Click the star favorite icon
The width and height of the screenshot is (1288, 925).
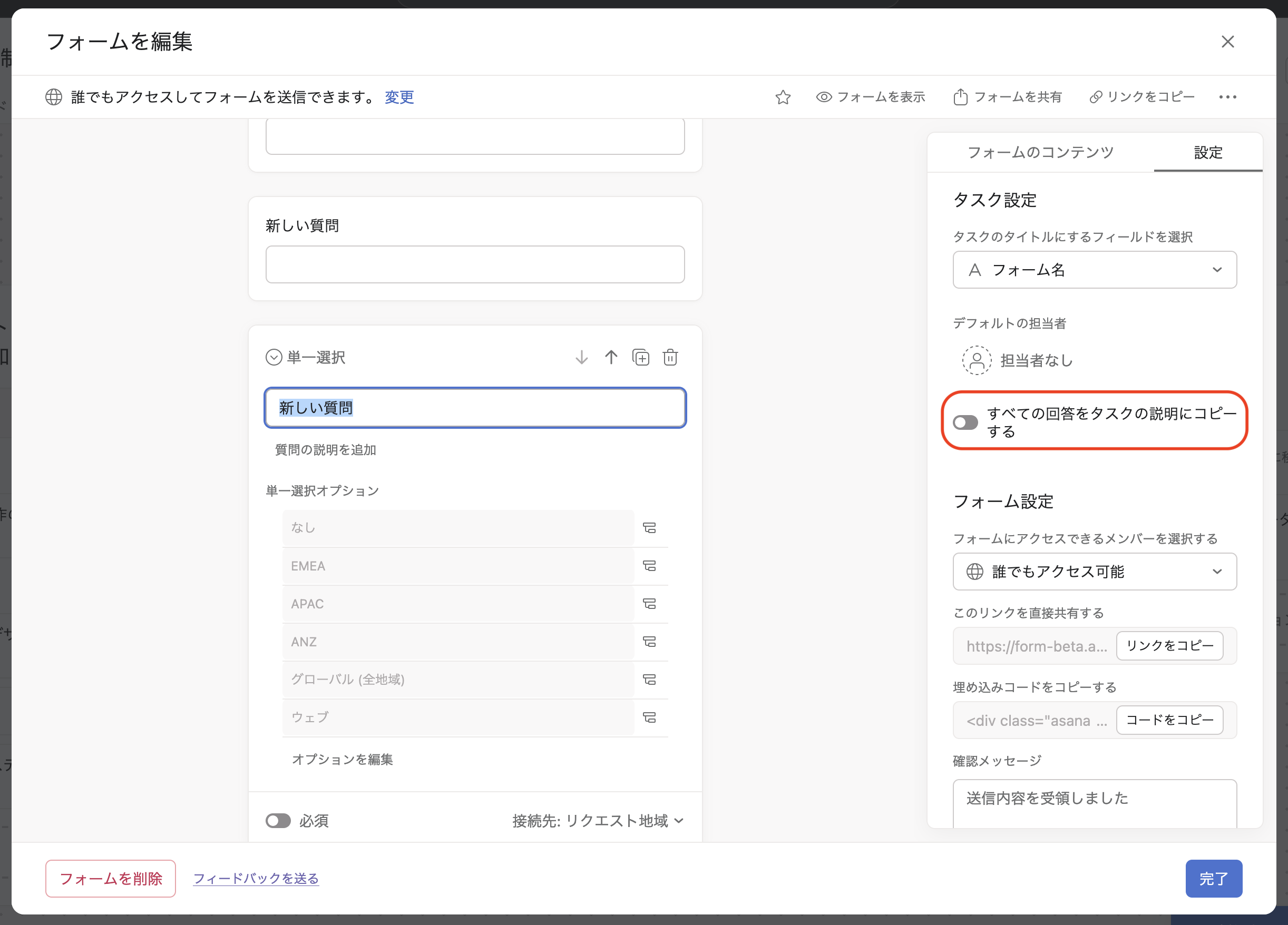pos(783,97)
